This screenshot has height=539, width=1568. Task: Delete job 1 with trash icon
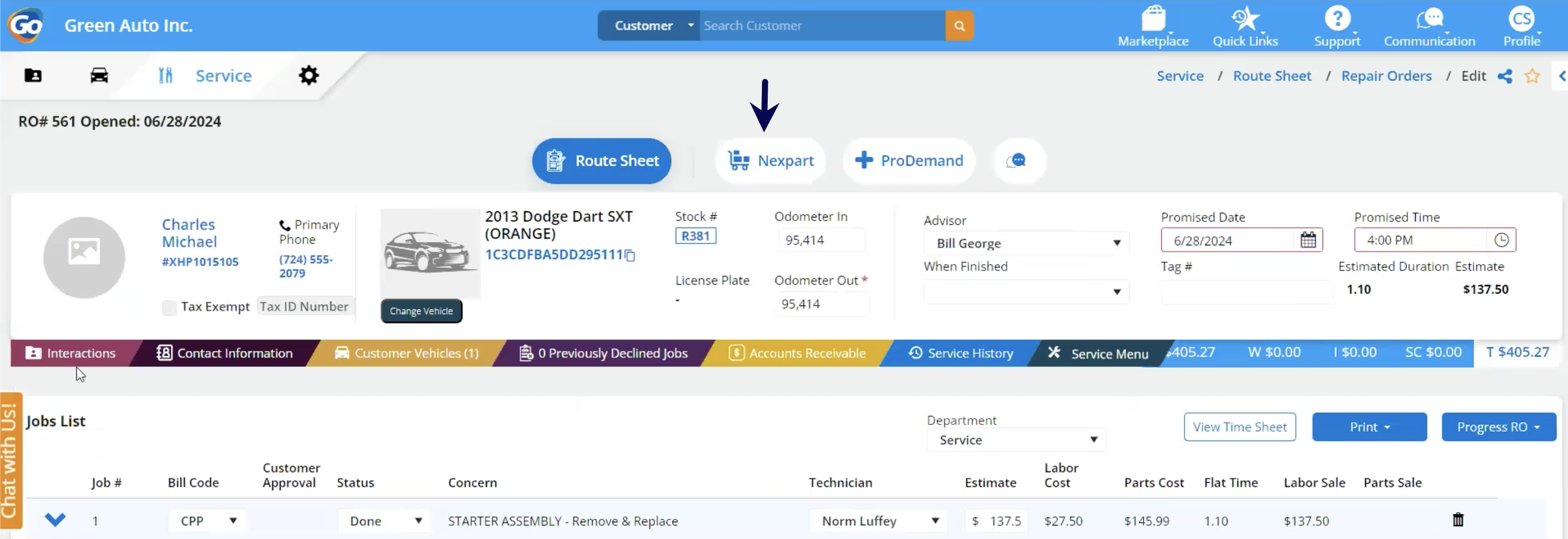(1457, 520)
